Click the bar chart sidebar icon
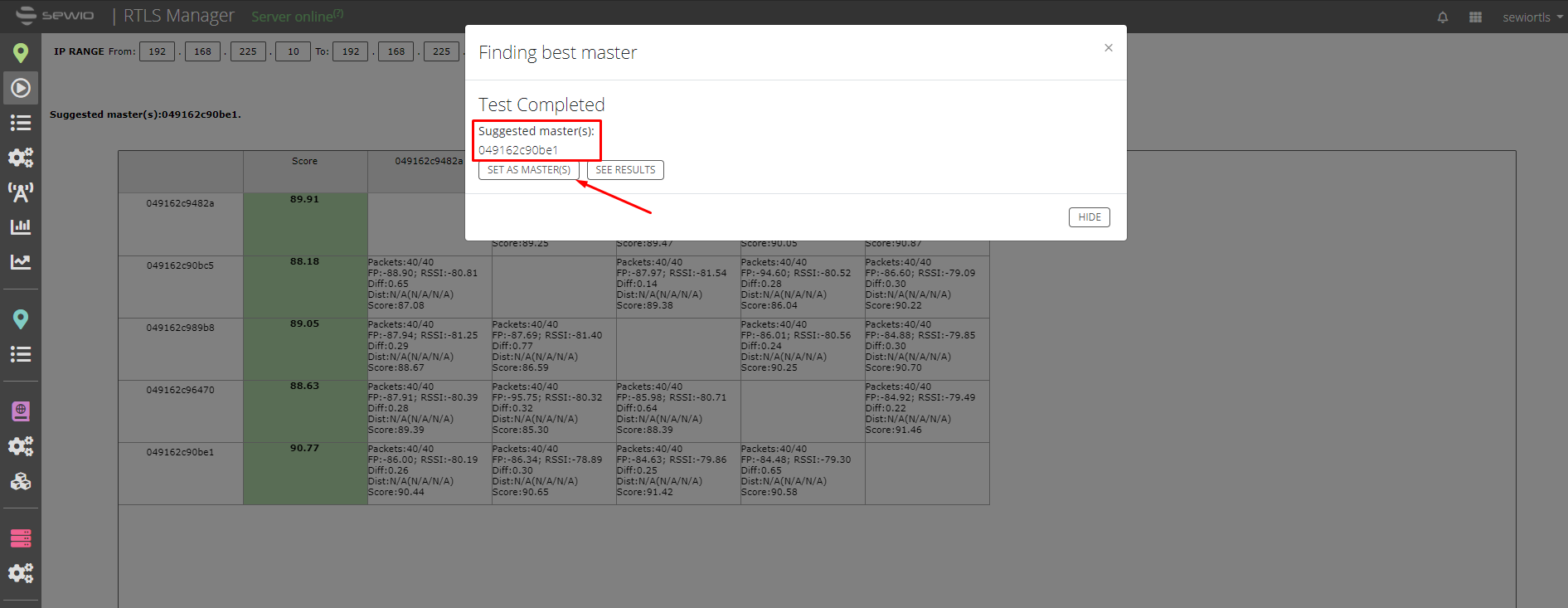 point(21,226)
